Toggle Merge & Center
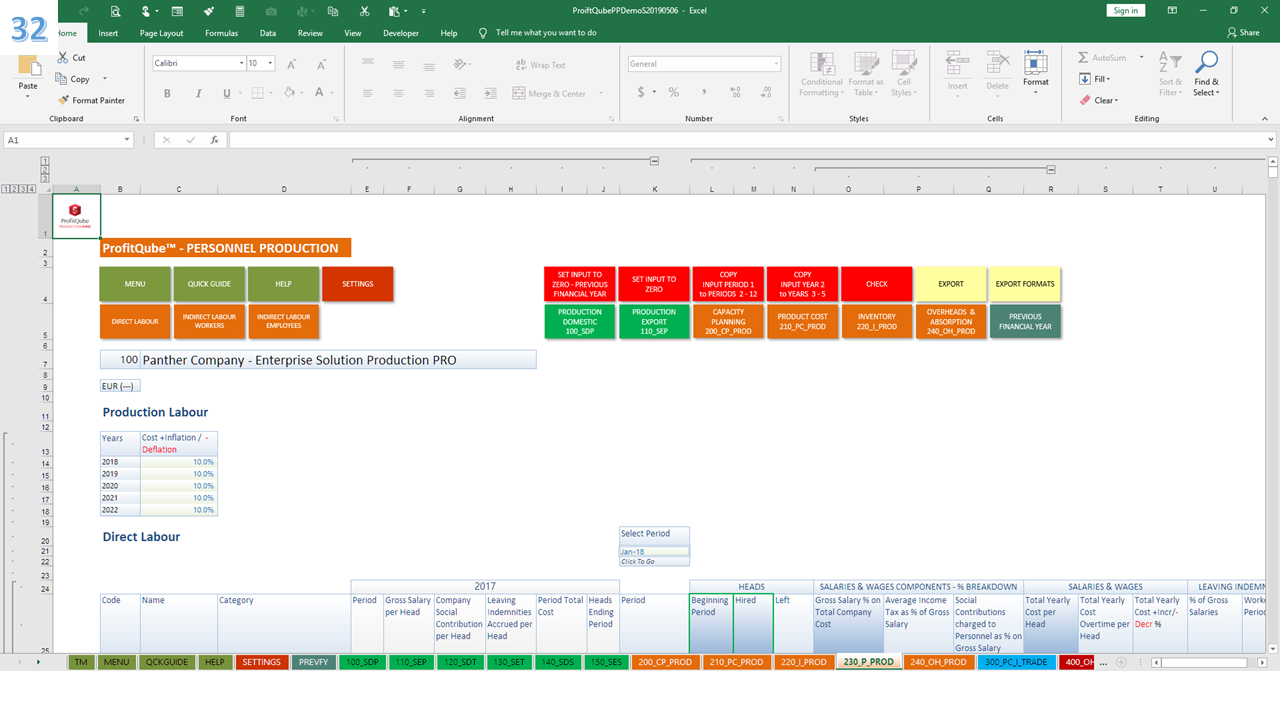Image resolution: width=1280 pixels, height=720 pixels. pos(550,93)
